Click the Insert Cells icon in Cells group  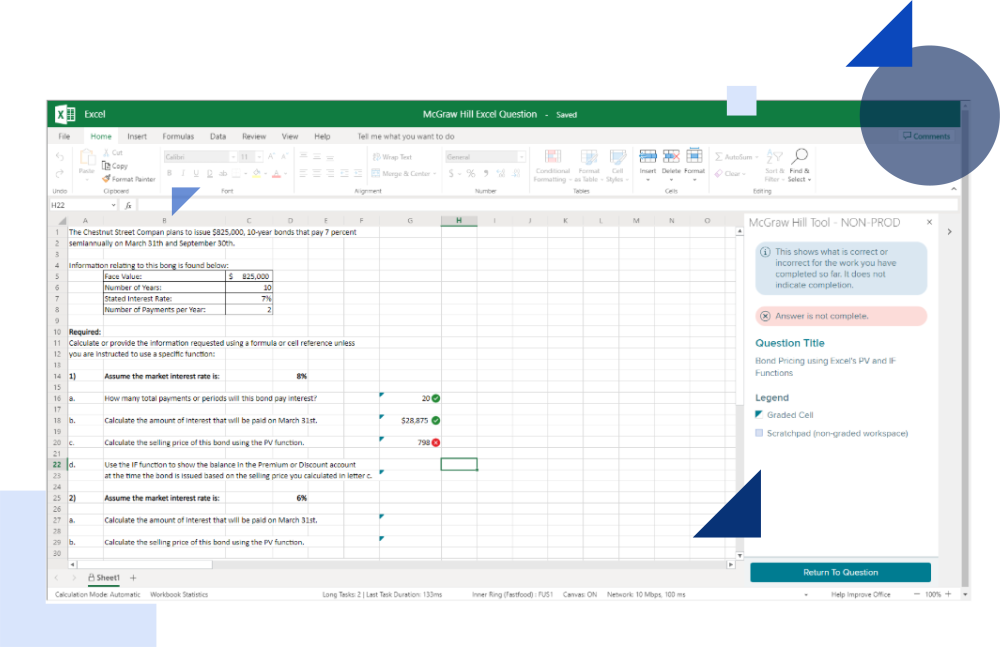(648, 156)
